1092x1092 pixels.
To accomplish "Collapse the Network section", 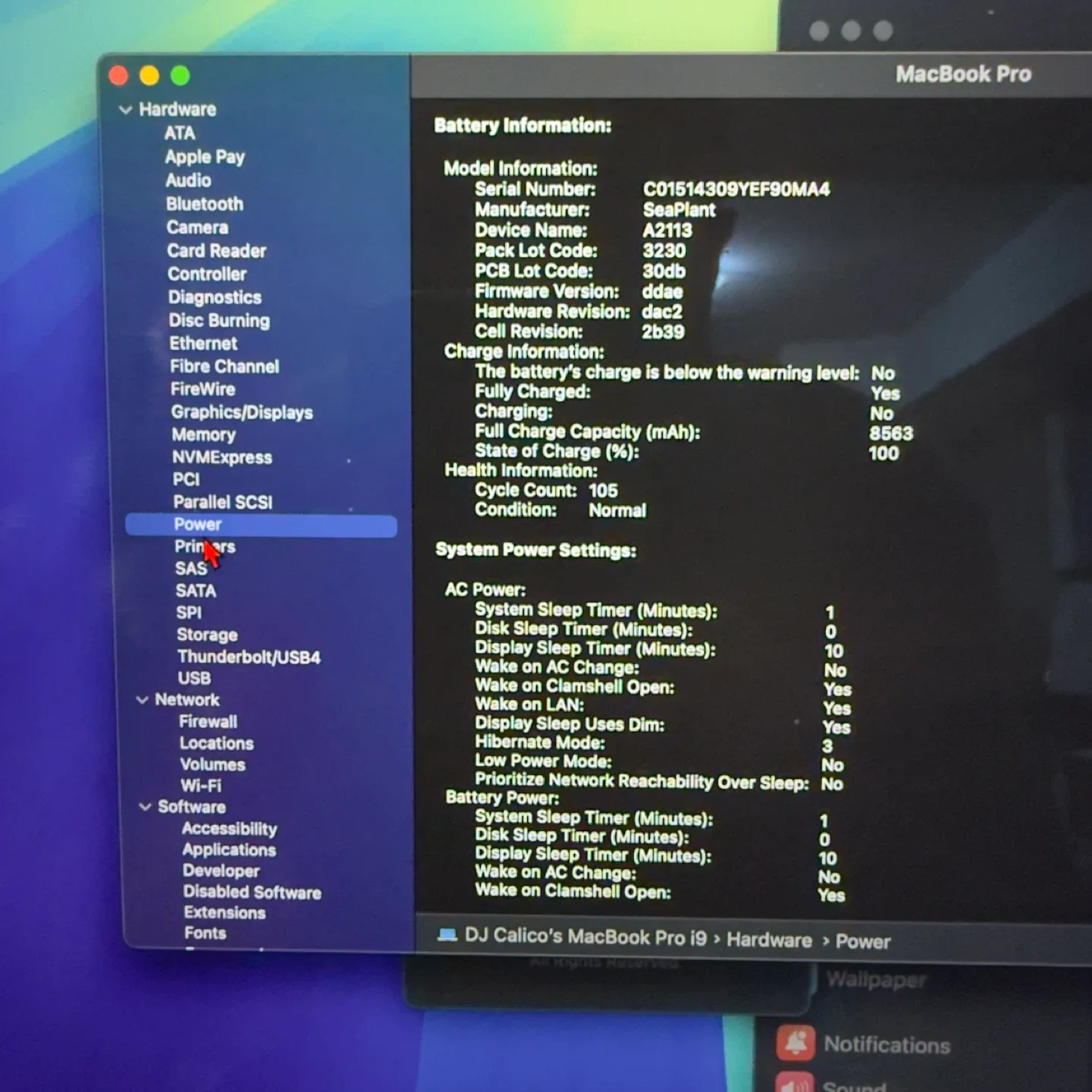I will tap(143, 700).
